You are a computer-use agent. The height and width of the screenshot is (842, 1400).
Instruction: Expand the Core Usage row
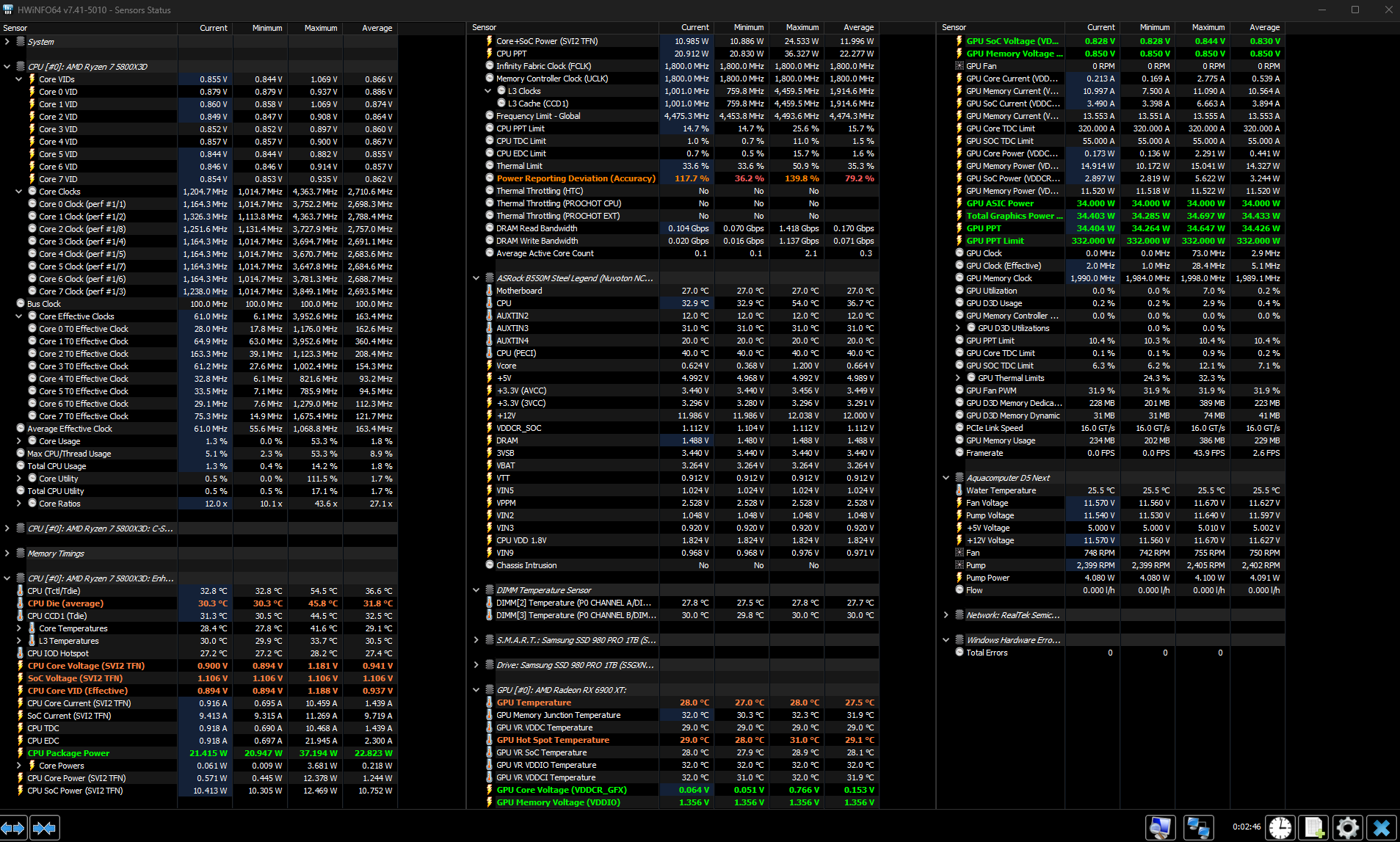19,441
